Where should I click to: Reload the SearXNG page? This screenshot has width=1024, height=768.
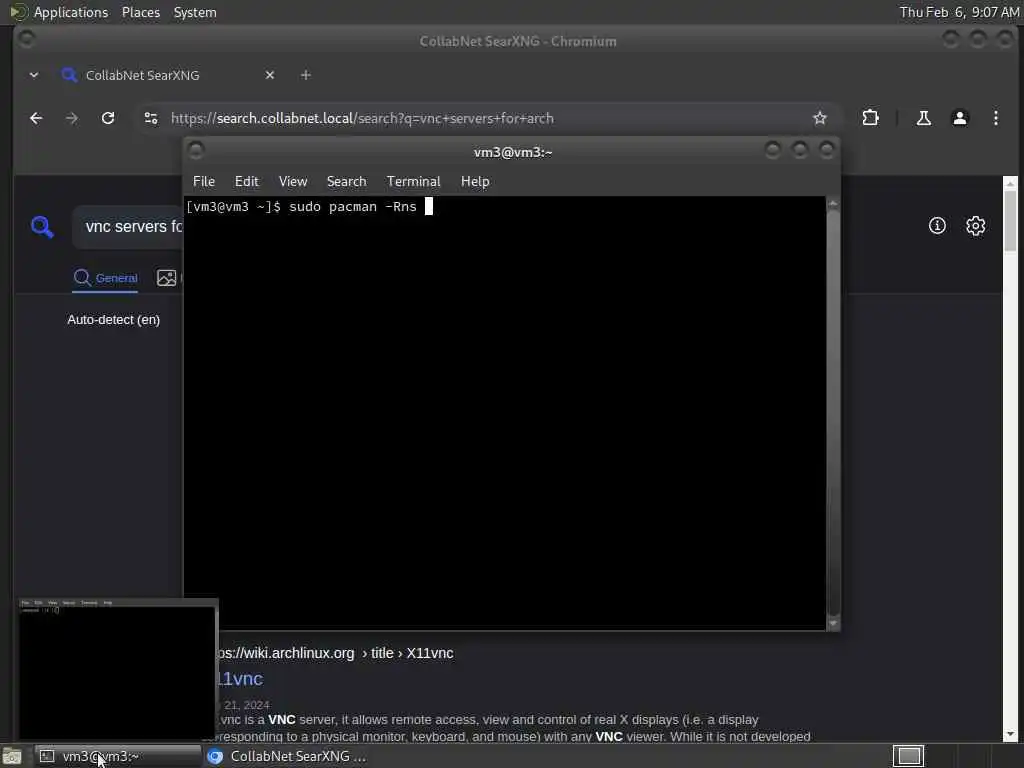pyautogui.click(x=108, y=118)
